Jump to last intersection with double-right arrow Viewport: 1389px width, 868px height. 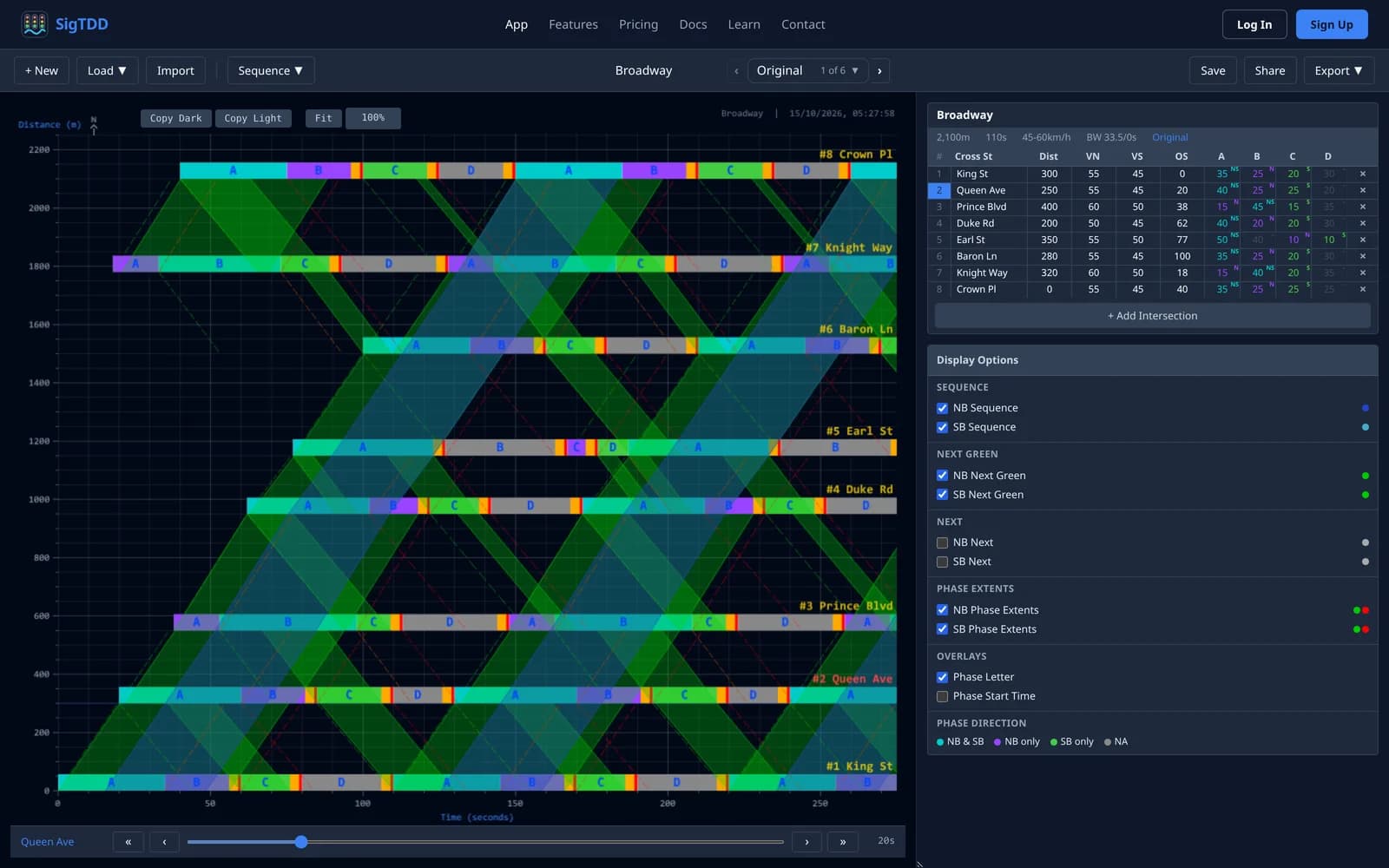(842, 841)
